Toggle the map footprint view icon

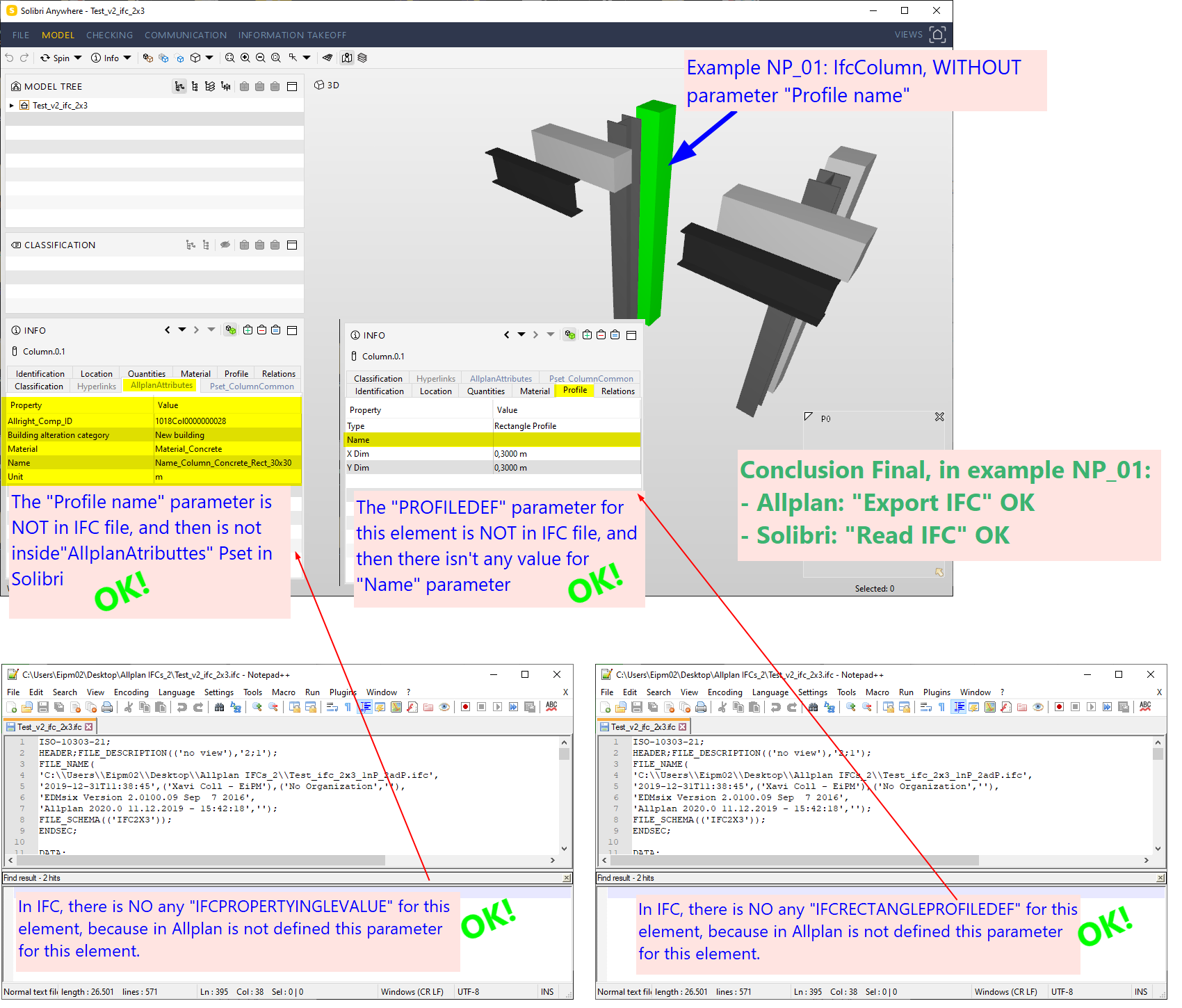tap(347, 58)
